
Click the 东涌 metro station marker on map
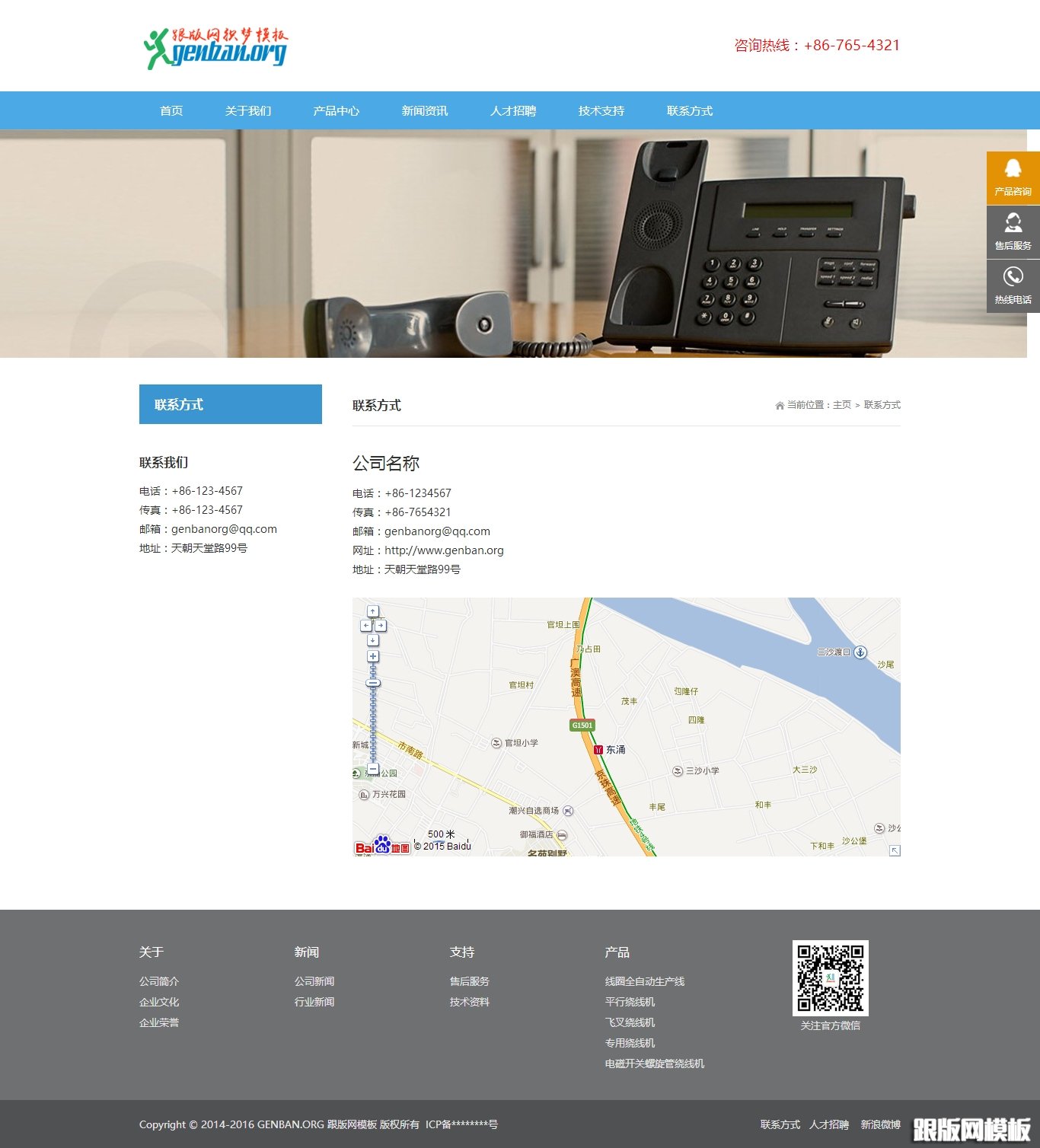pyautogui.click(x=598, y=750)
